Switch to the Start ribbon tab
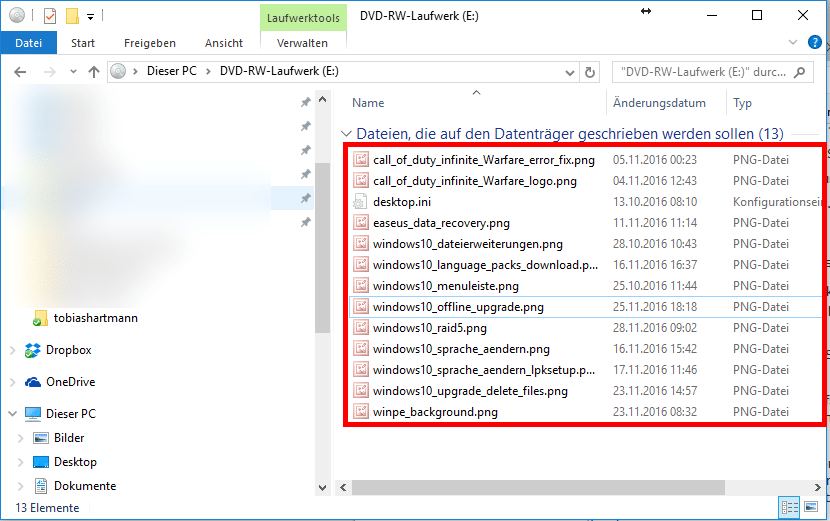The height and width of the screenshot is (521, 830). pos(83,43)
